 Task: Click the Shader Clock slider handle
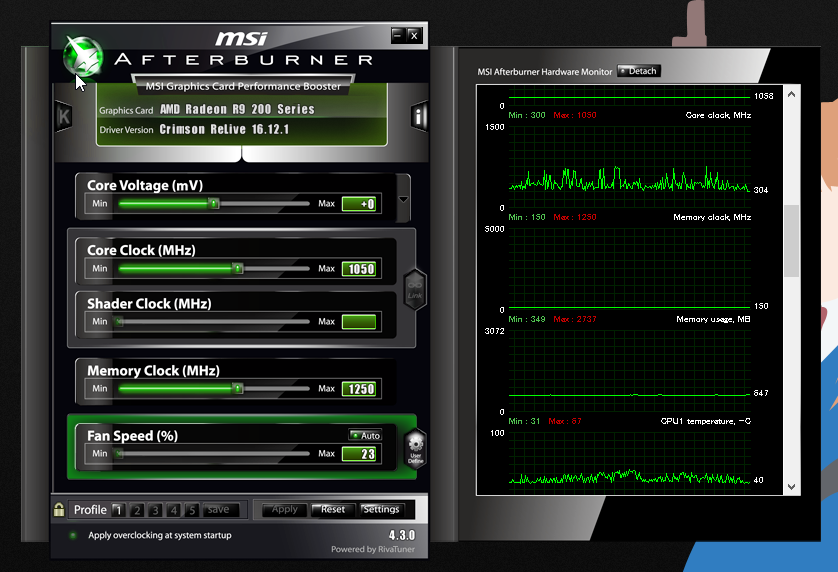(x=119, y=322)
